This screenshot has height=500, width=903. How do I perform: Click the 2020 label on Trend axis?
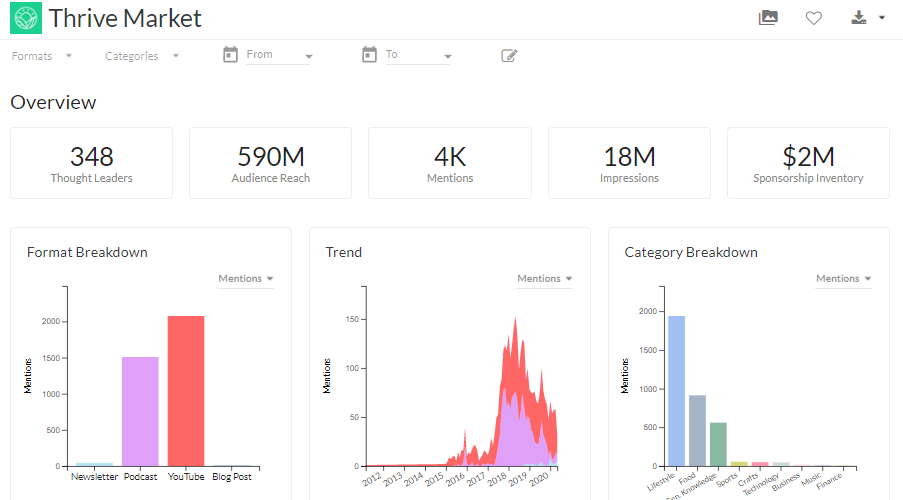pyautogui.click(x=539, y=479)
